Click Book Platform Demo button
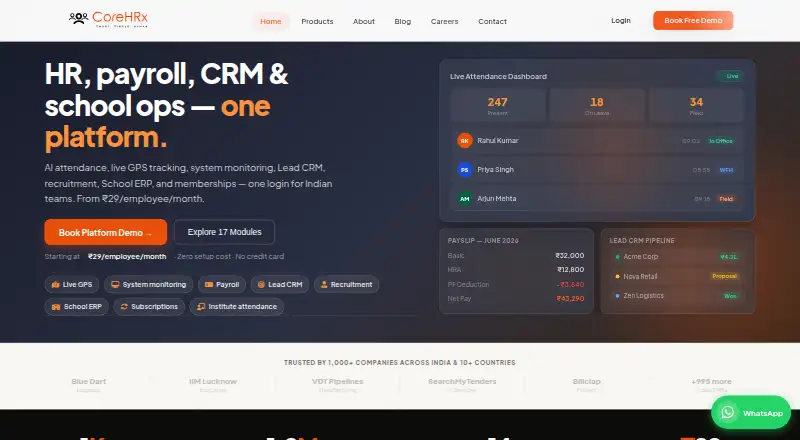 point(106,232)
